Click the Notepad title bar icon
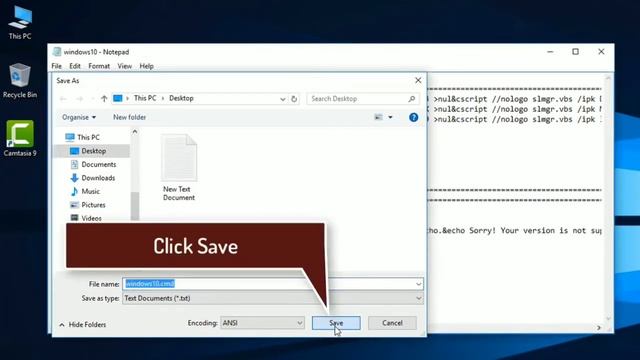The width and height of the screenshot is (640, 360). pos(57,52)
